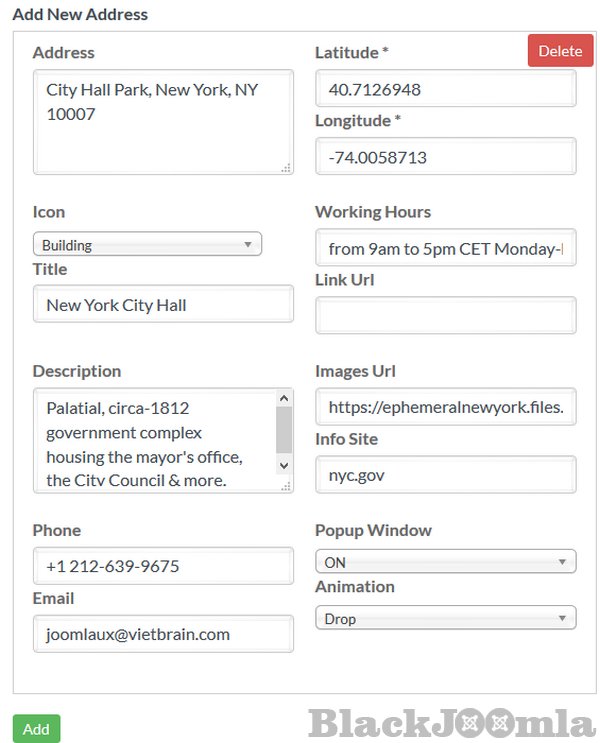600x743 pixels.
Task: Focus the Email input field
Action: (x=163, y=634)
